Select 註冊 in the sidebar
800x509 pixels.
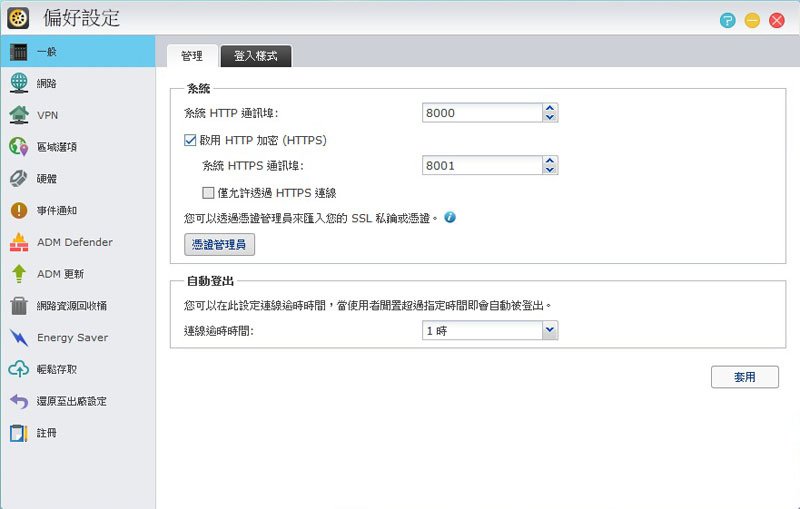[78, 433]
